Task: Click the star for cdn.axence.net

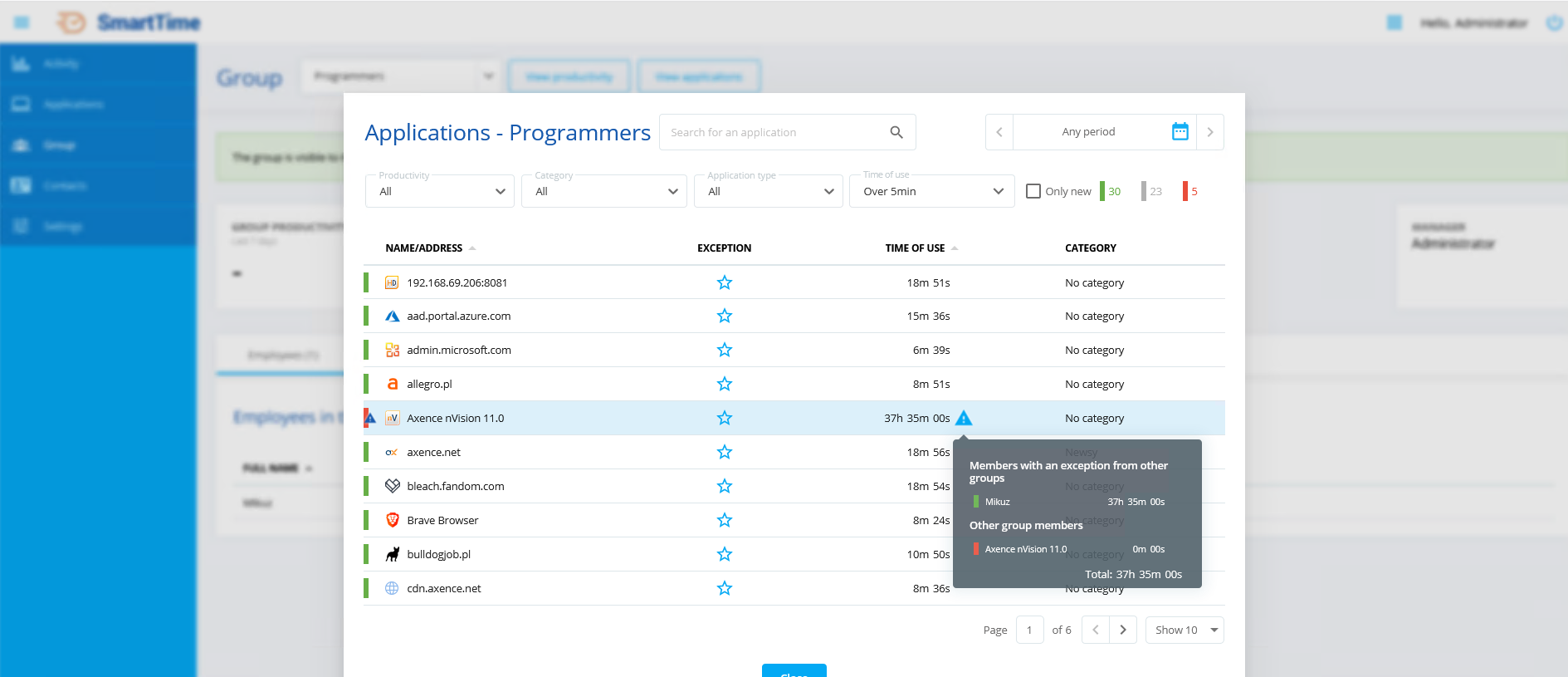Action: 724,588
